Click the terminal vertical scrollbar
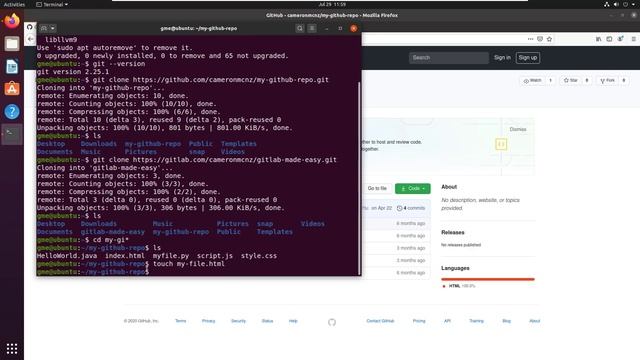The image size is (640, 360). pyautogui.click(x=359, y=178)
